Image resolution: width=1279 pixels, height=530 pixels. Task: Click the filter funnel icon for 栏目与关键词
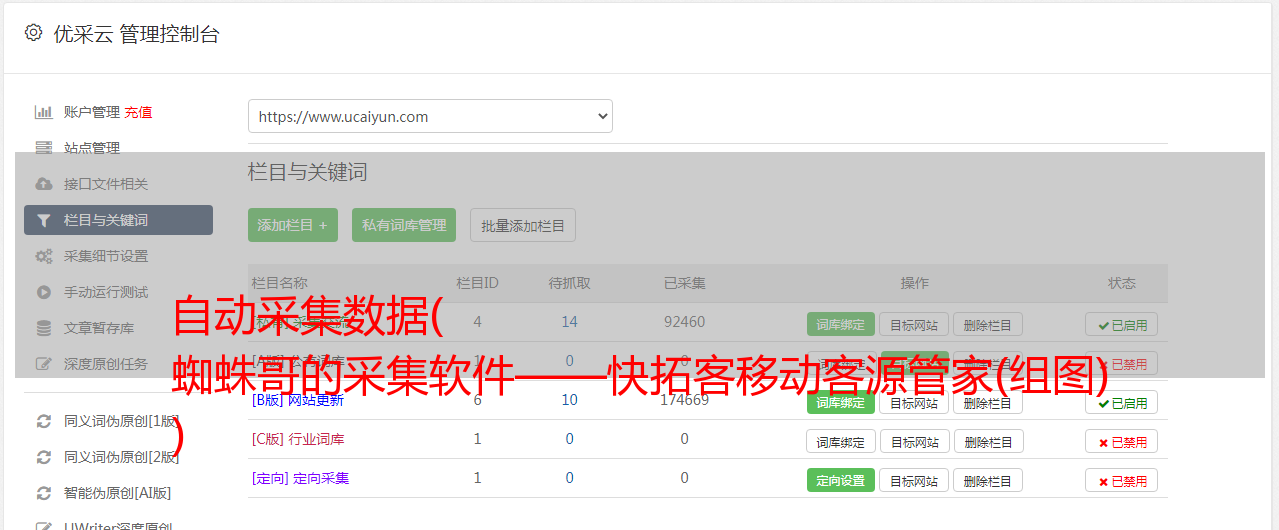click(x=43, y=220)
